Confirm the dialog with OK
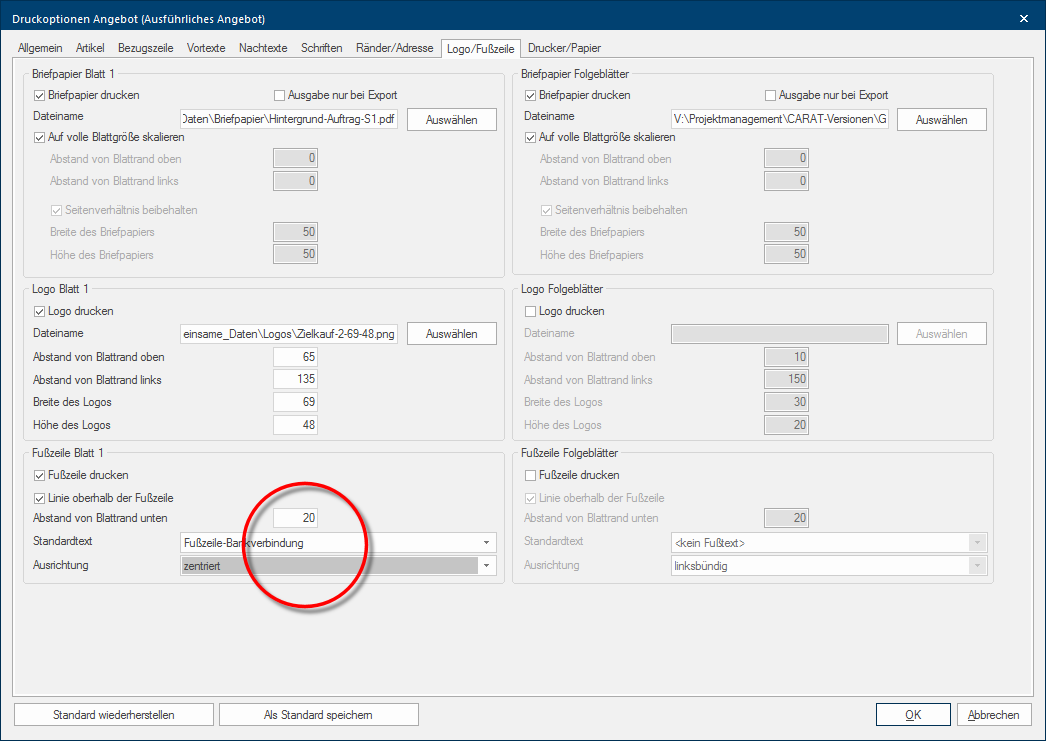Viewport: 1046px width, 741px height. click(x=912, y=714)
